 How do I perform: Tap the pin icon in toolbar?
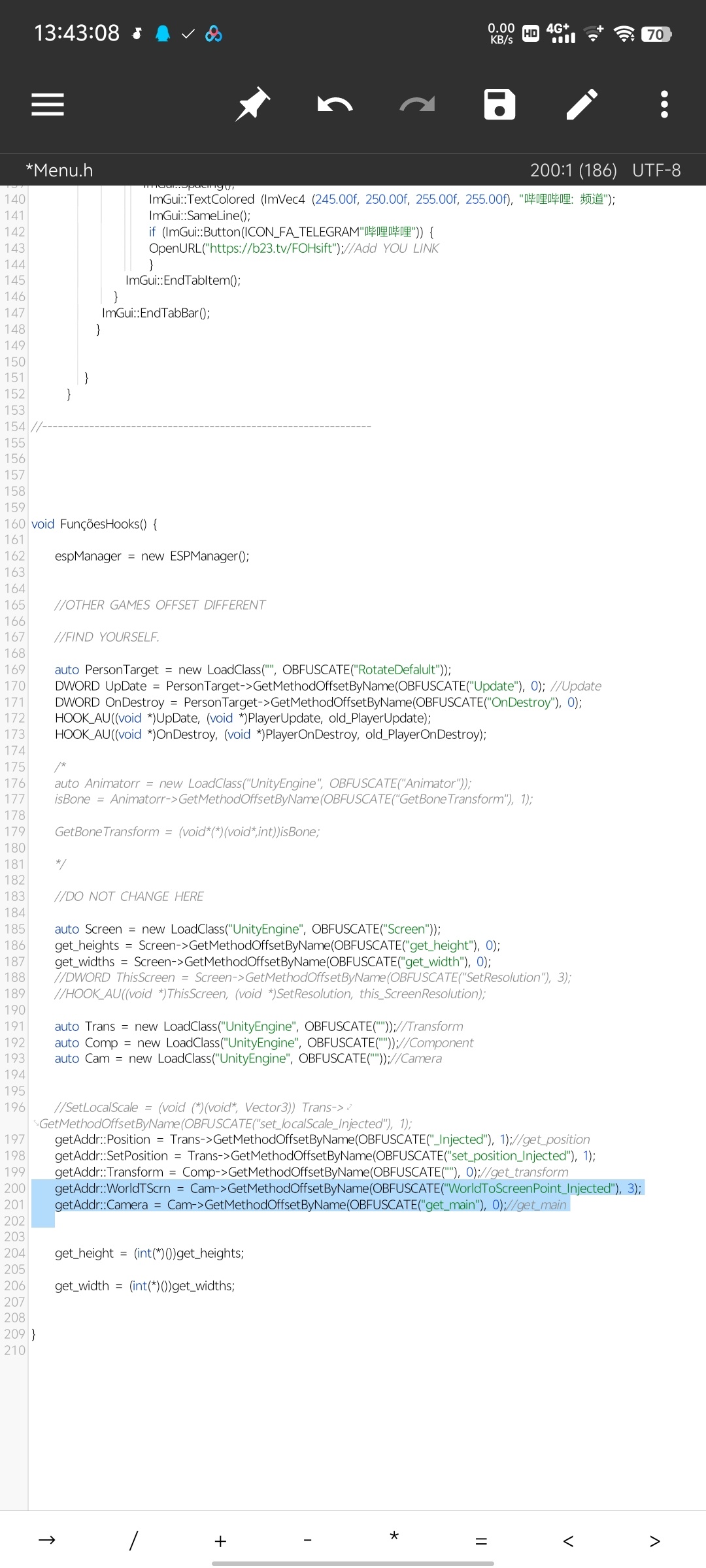(x=252, y=105)
